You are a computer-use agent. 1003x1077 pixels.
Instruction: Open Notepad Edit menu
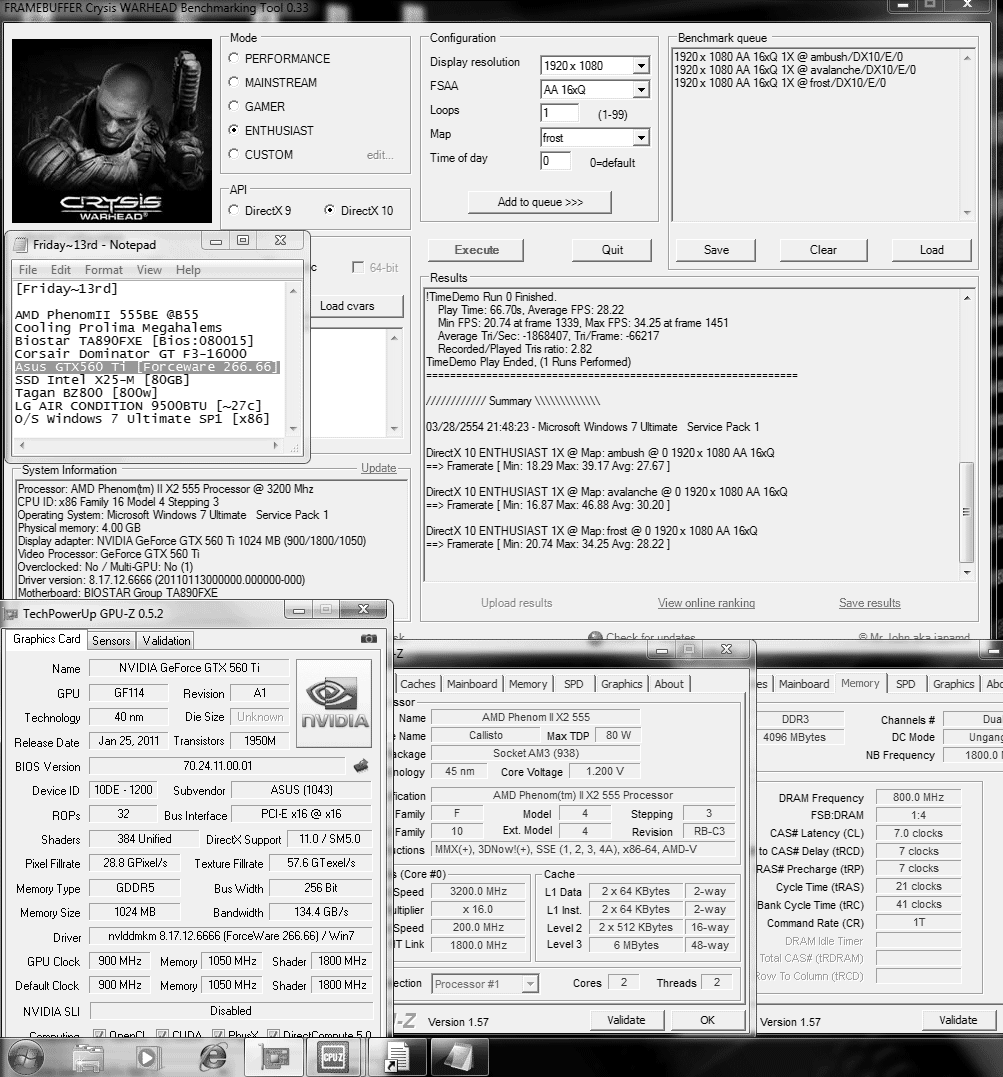point(60,270)
